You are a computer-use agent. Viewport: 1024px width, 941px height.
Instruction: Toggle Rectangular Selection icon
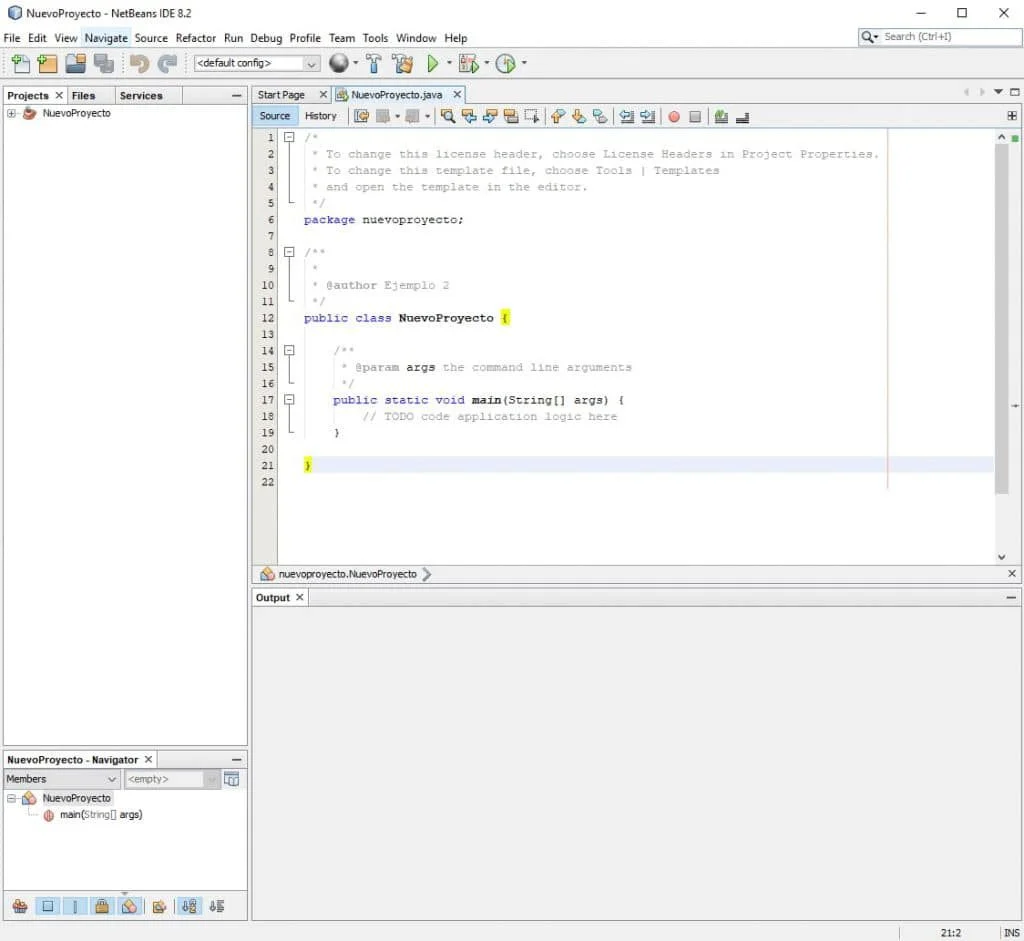[x=532, y=116]
